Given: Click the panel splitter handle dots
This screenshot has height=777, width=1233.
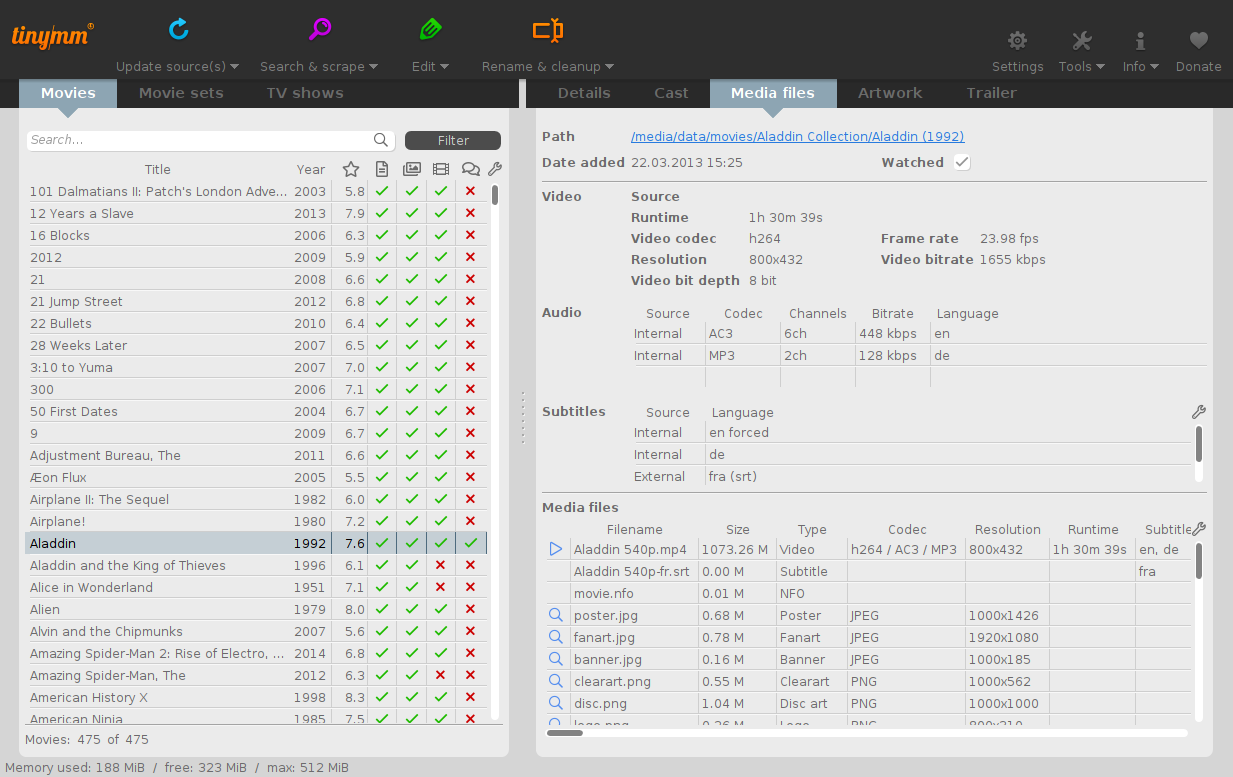Looking at the screenshot, I should [x=523, y=418].
